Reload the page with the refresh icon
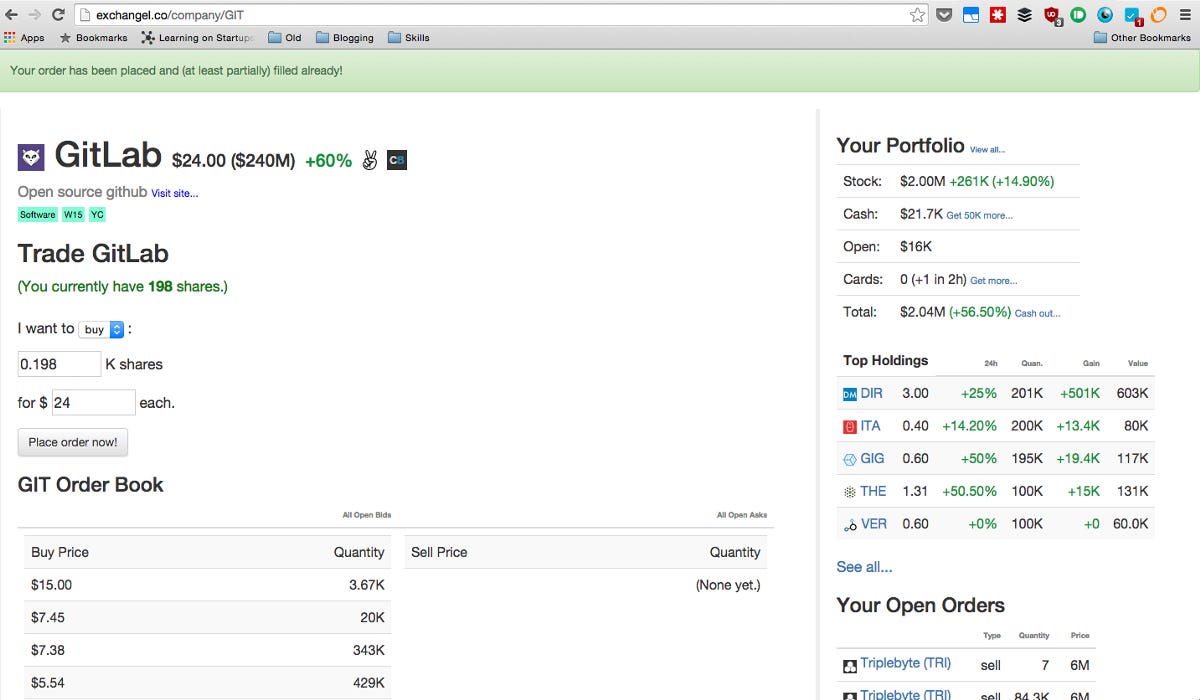 coord(58,15)
